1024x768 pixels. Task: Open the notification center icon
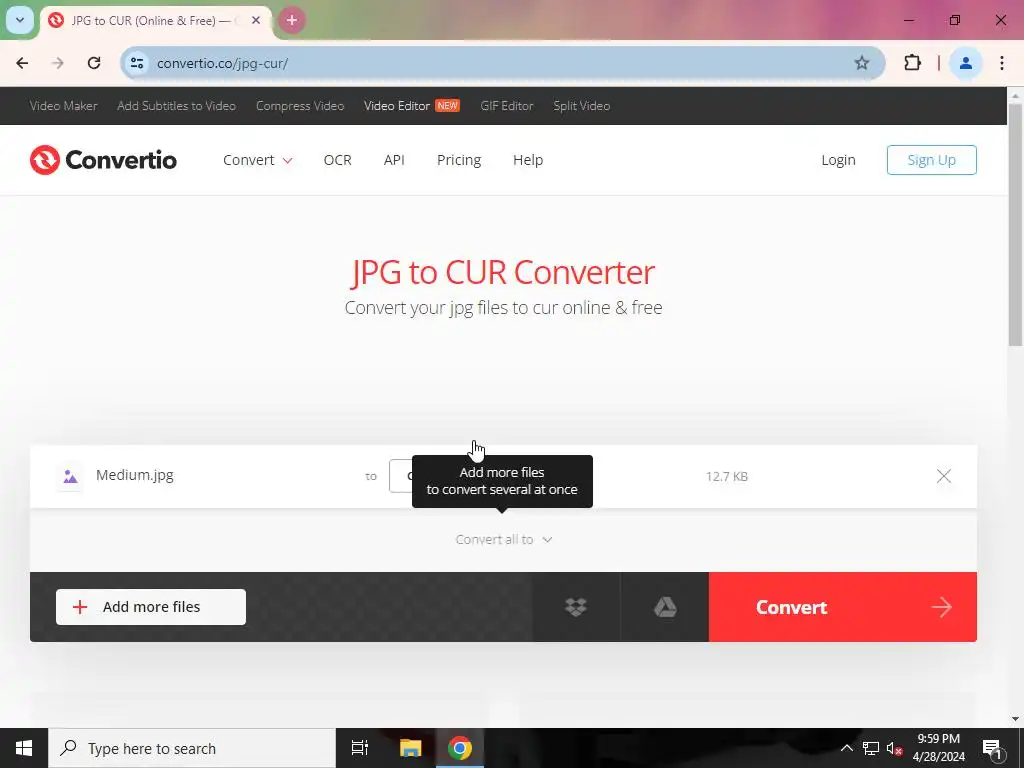[x=992, y=748]
